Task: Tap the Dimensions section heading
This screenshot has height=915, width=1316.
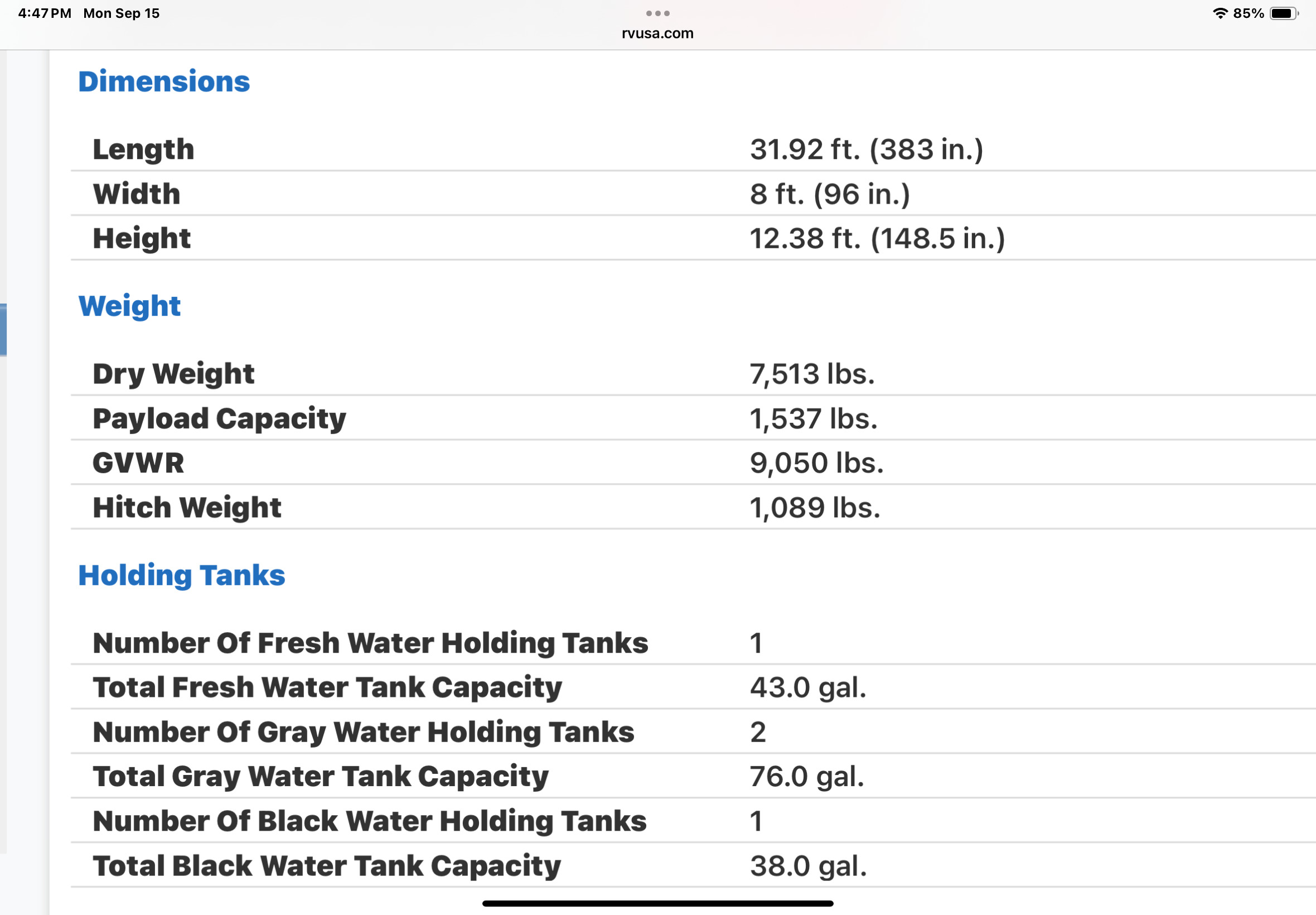Action: pyautogui.click(x=164, y=81)
